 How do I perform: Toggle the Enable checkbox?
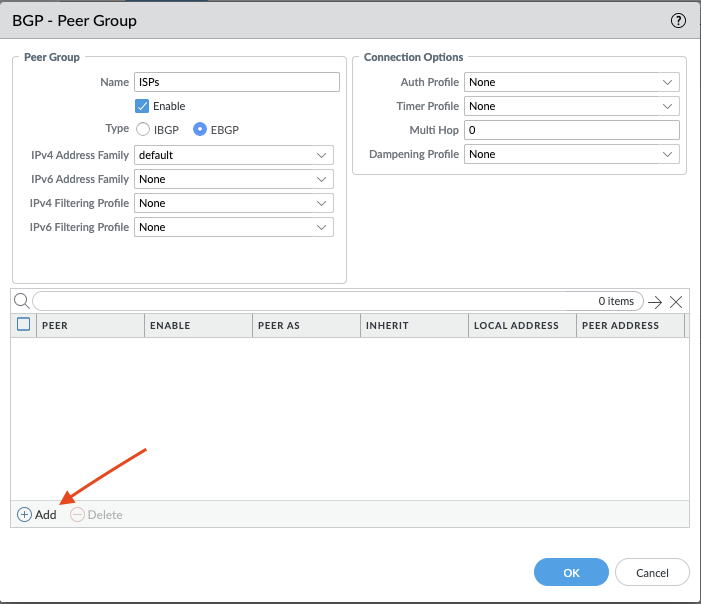point(142,106)
